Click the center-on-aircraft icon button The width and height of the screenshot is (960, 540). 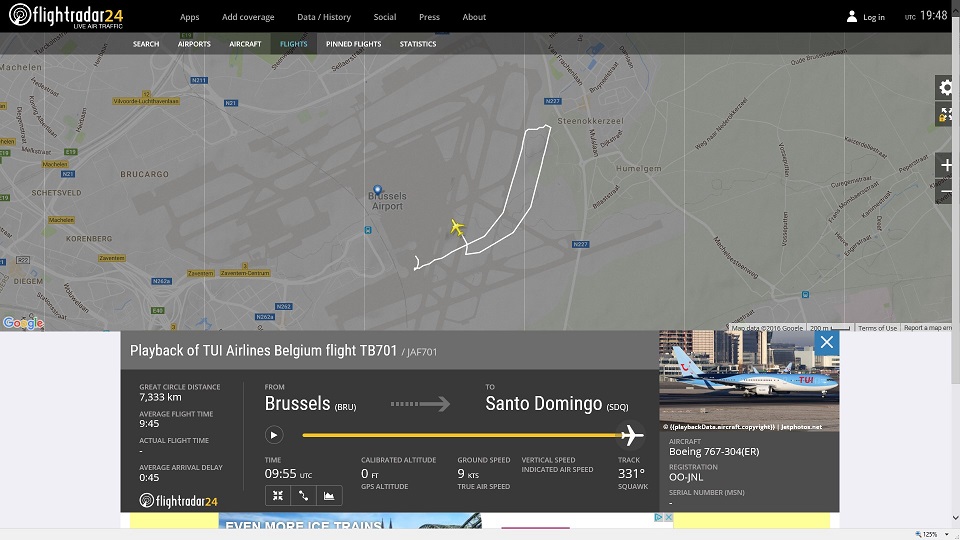278,495
